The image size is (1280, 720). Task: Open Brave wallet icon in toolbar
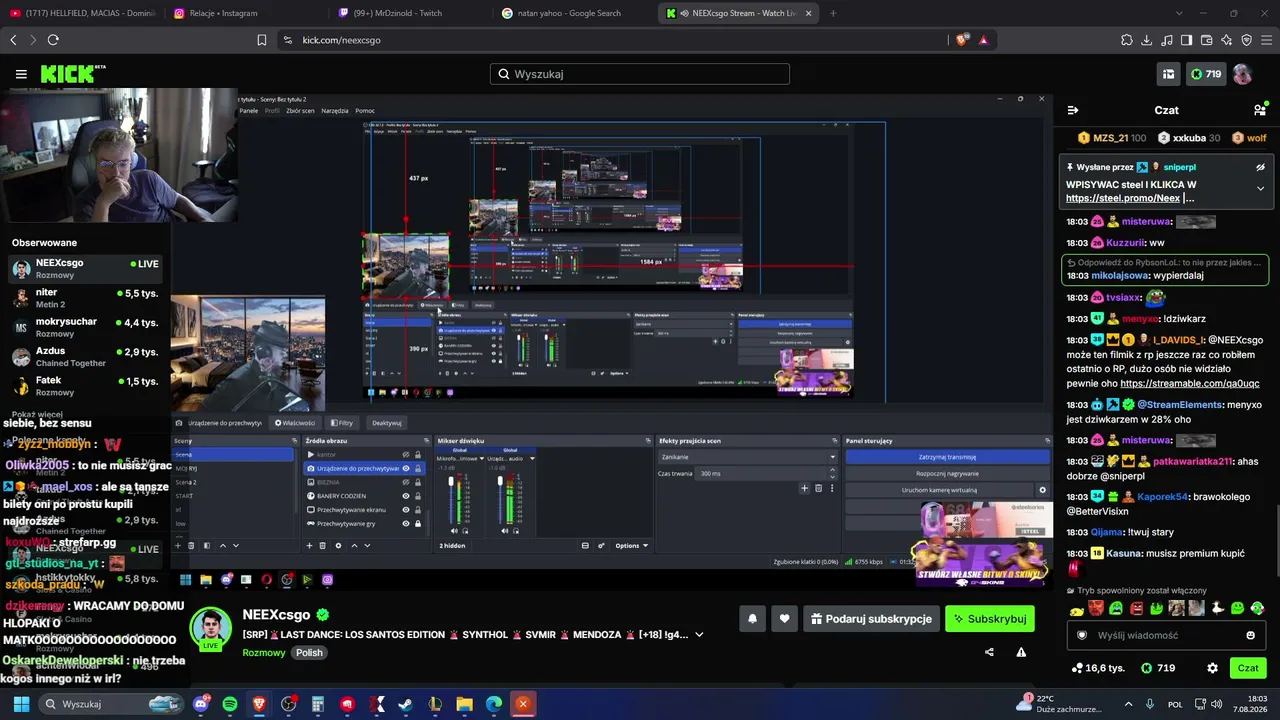[x=1206, y=40]
